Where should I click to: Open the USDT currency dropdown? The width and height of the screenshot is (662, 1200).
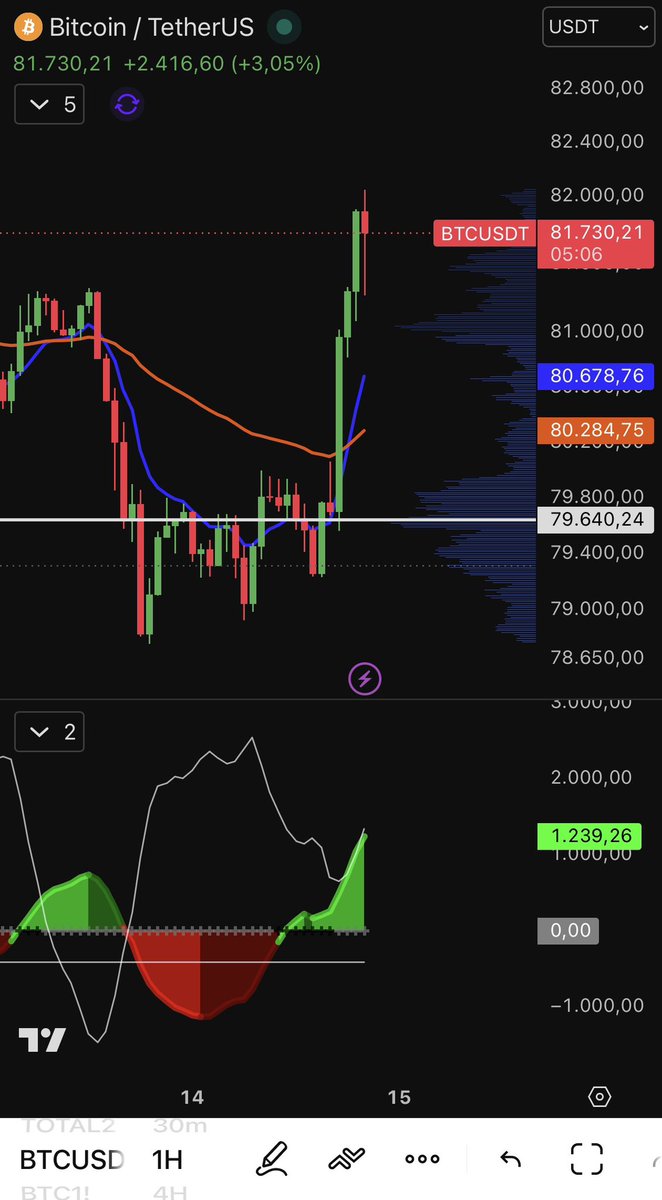pos(599,28)
